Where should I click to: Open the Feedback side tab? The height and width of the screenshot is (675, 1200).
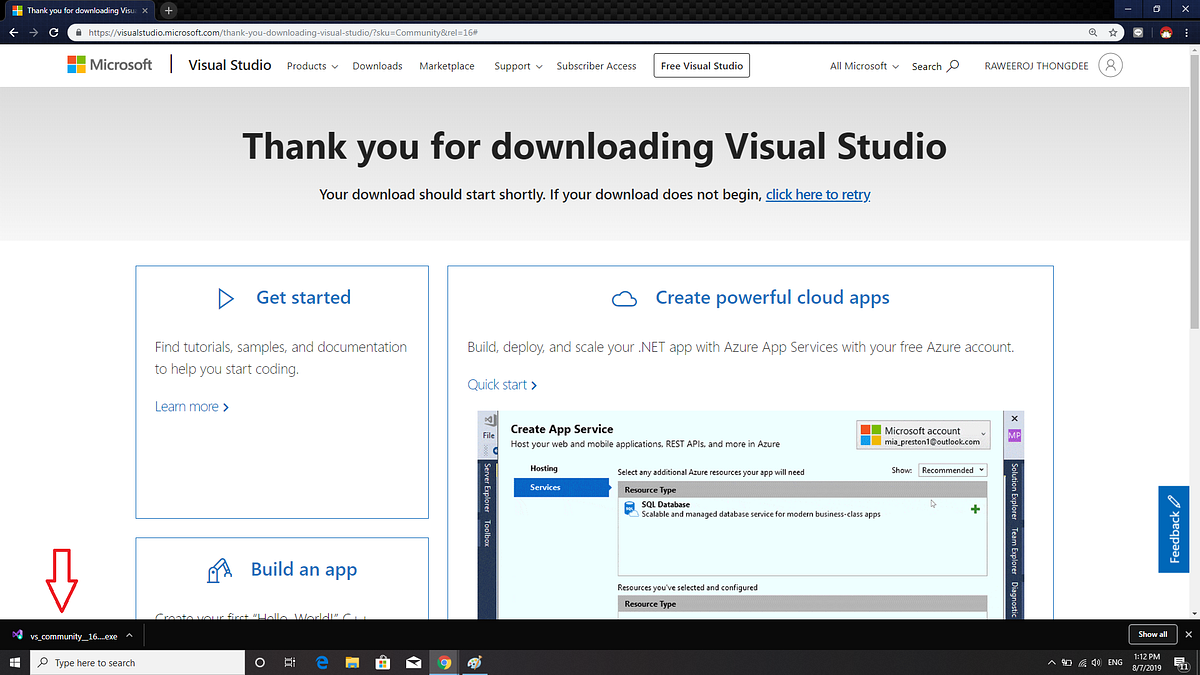tap(1175, 530)
